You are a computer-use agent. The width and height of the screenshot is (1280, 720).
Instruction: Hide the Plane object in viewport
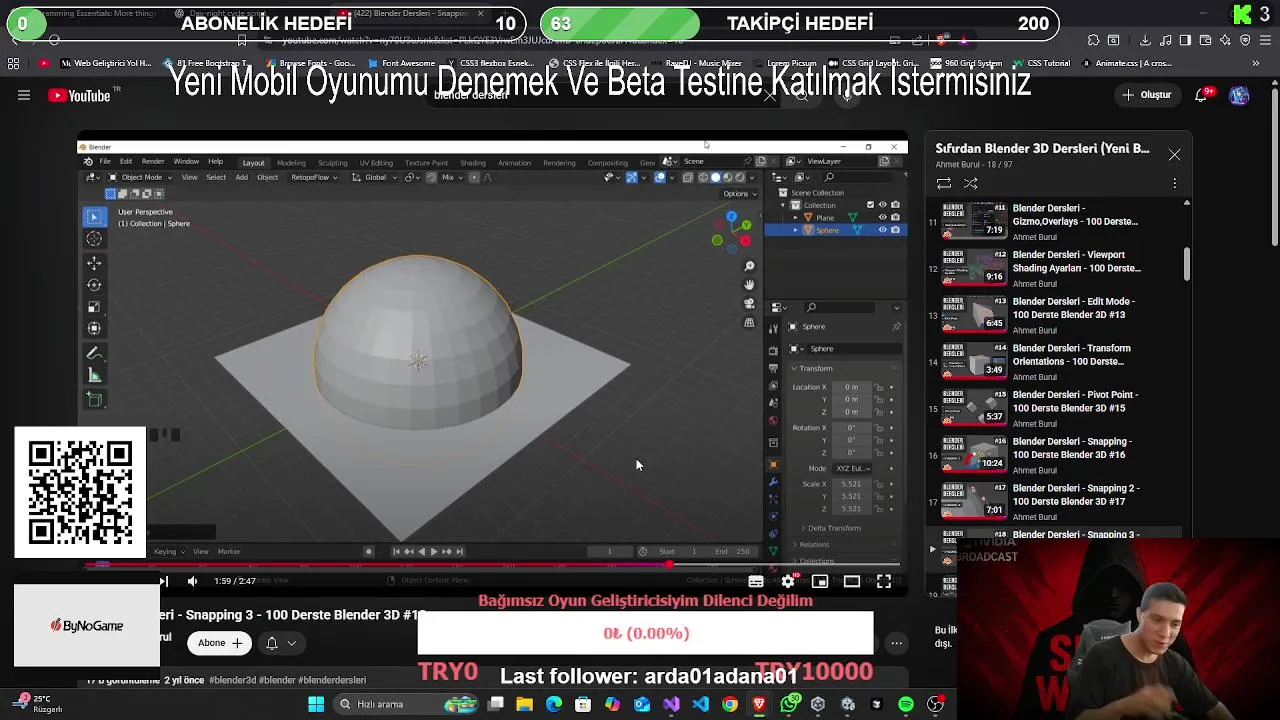882,217
